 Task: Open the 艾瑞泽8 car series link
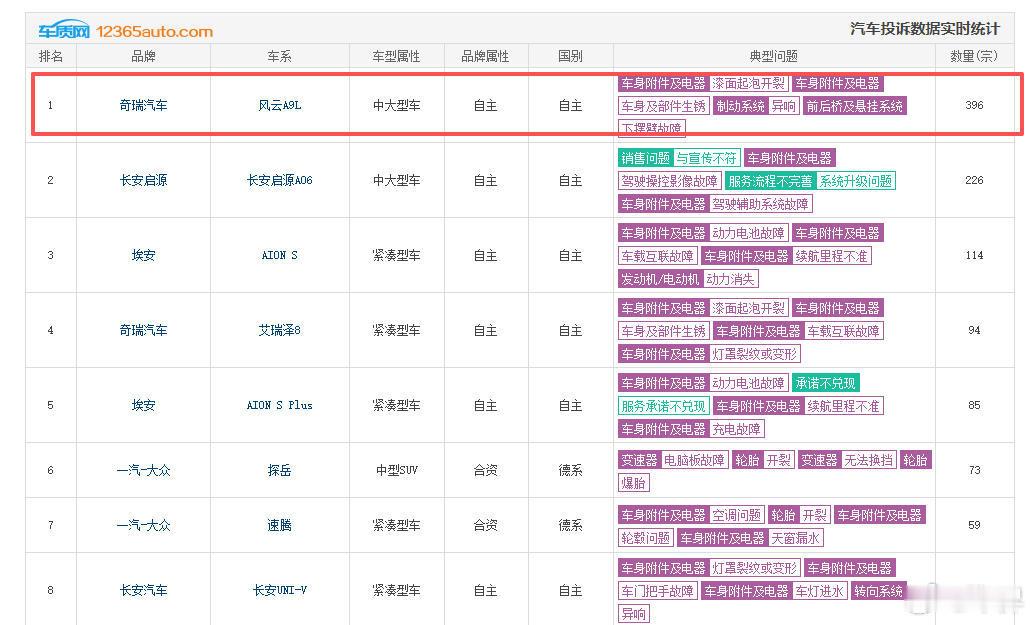279,330
